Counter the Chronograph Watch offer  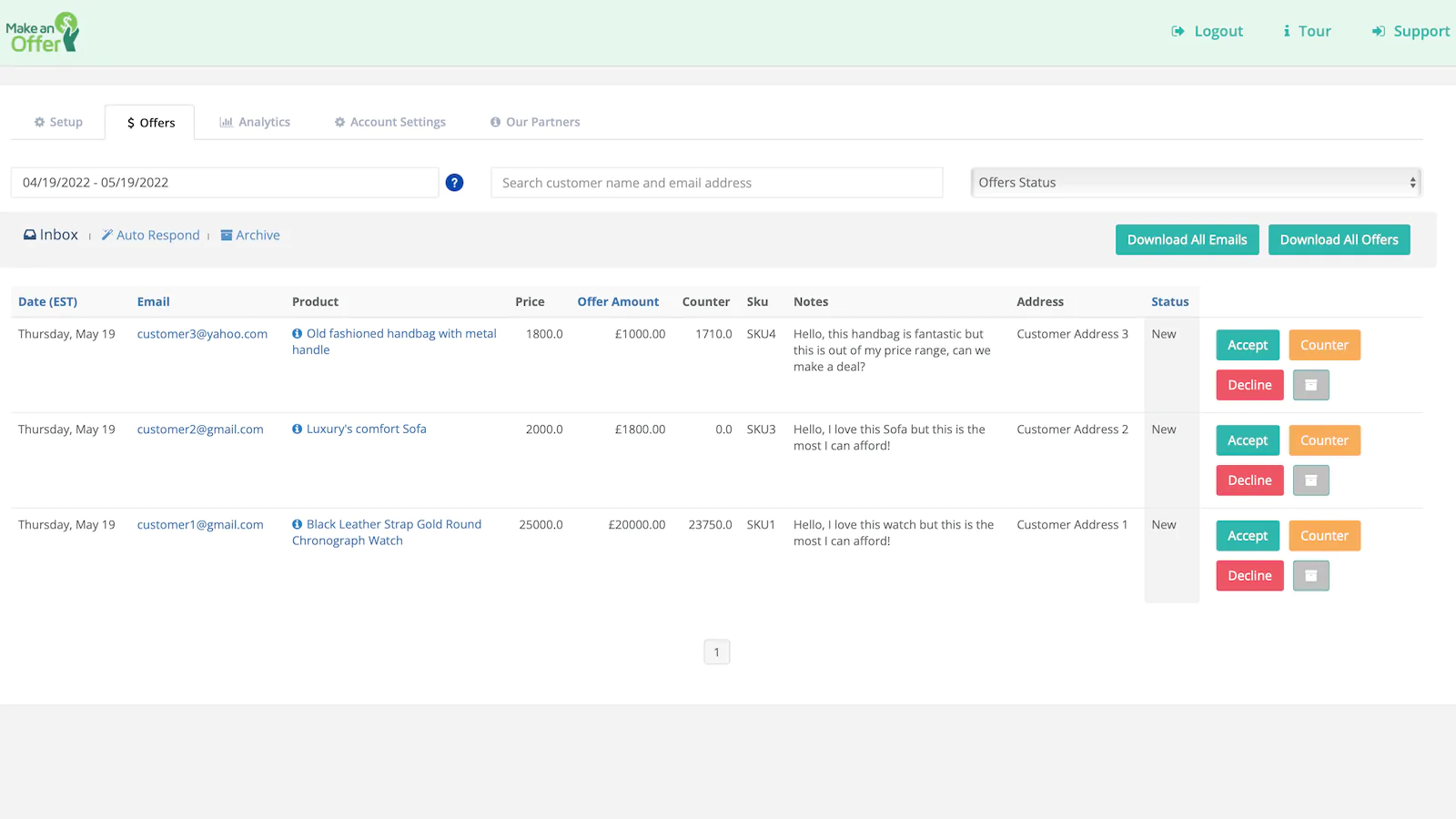coord(1323,536)
